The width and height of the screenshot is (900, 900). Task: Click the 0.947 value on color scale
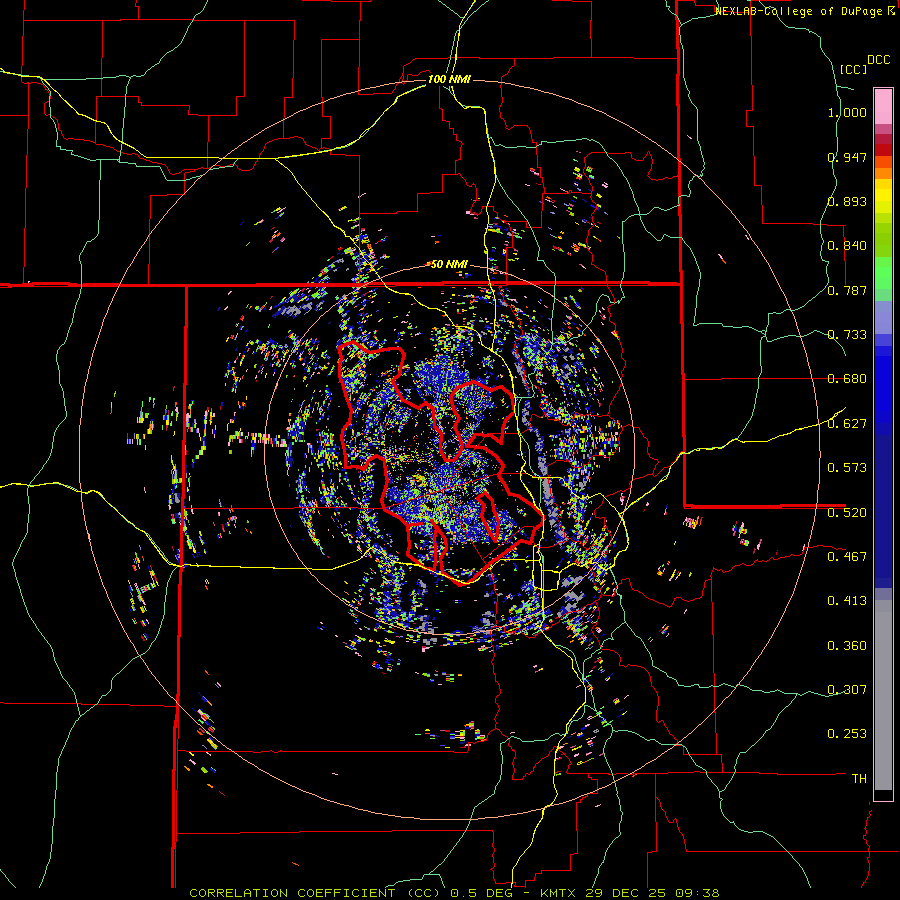pos(847,157)
